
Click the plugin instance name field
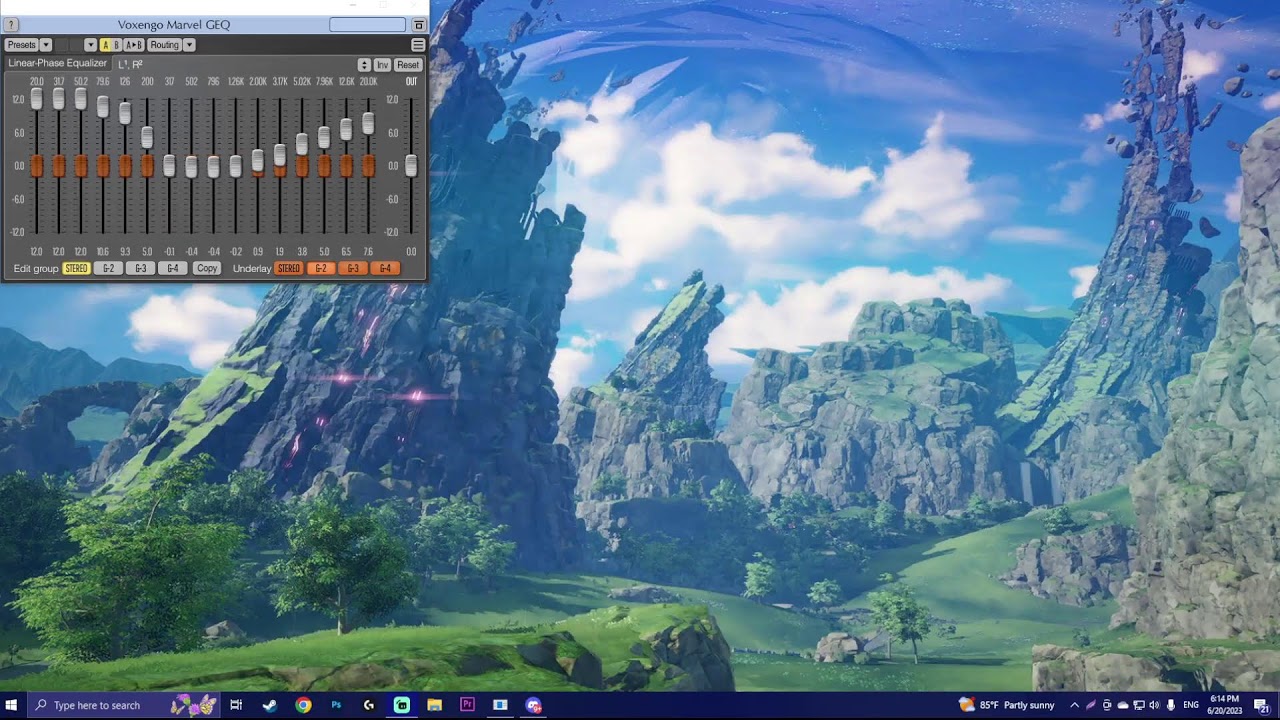tap(367, 25)
